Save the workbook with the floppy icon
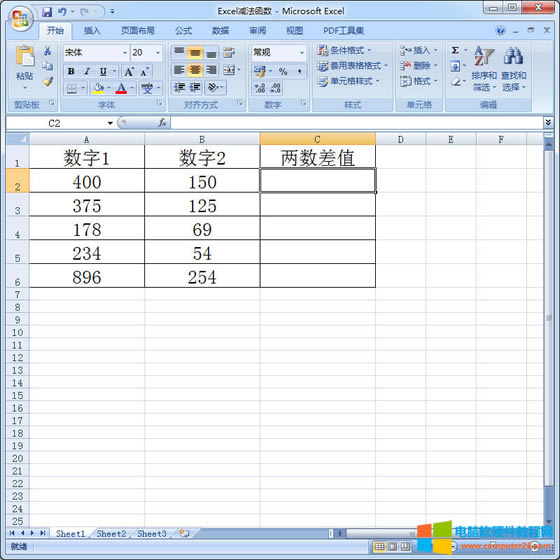This screenshot has height=560, width=560. click(47, 12)
